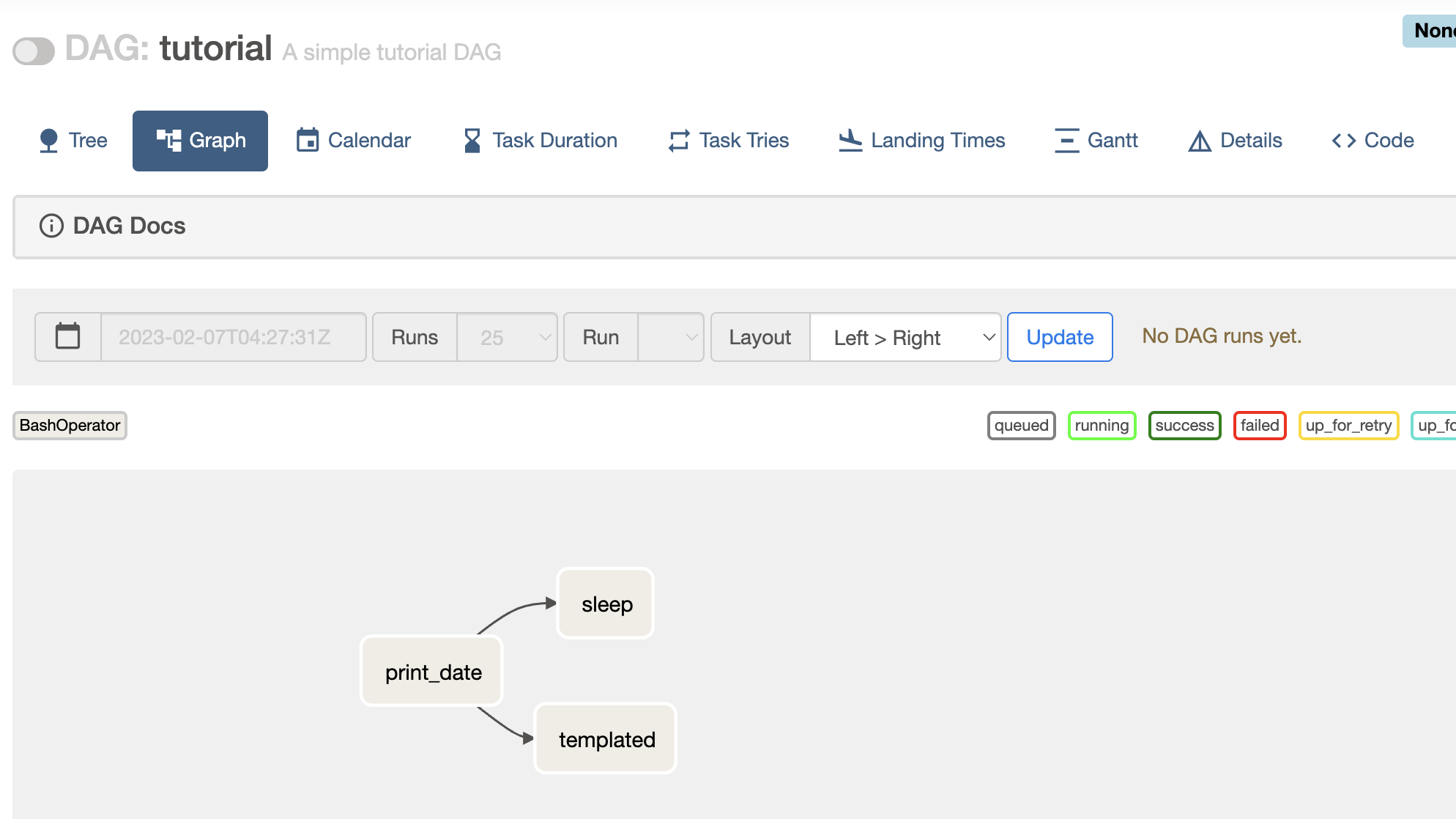Click the sleep task node
1456x819 pixels.
606,604
